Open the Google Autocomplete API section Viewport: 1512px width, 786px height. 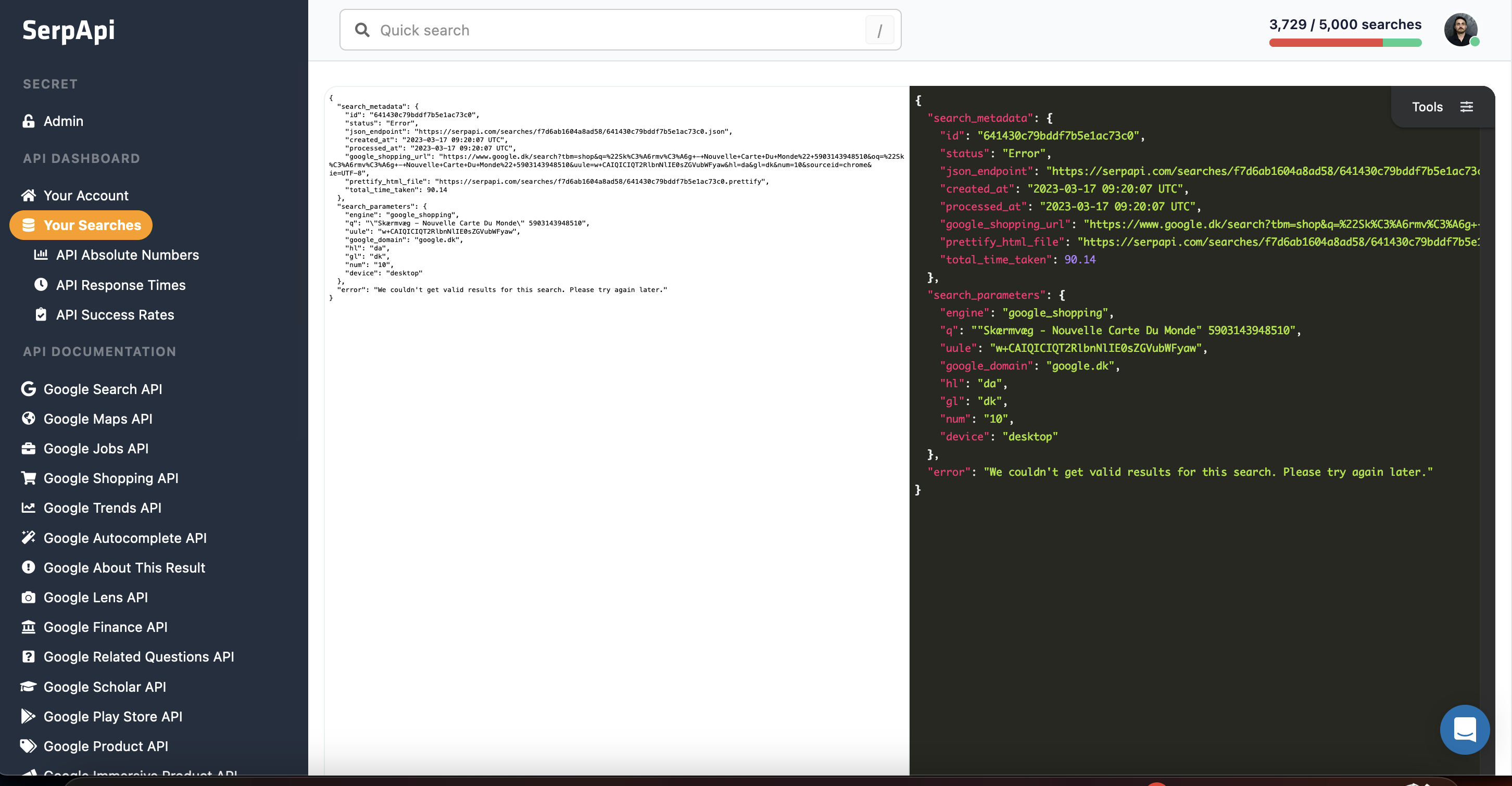125,538
